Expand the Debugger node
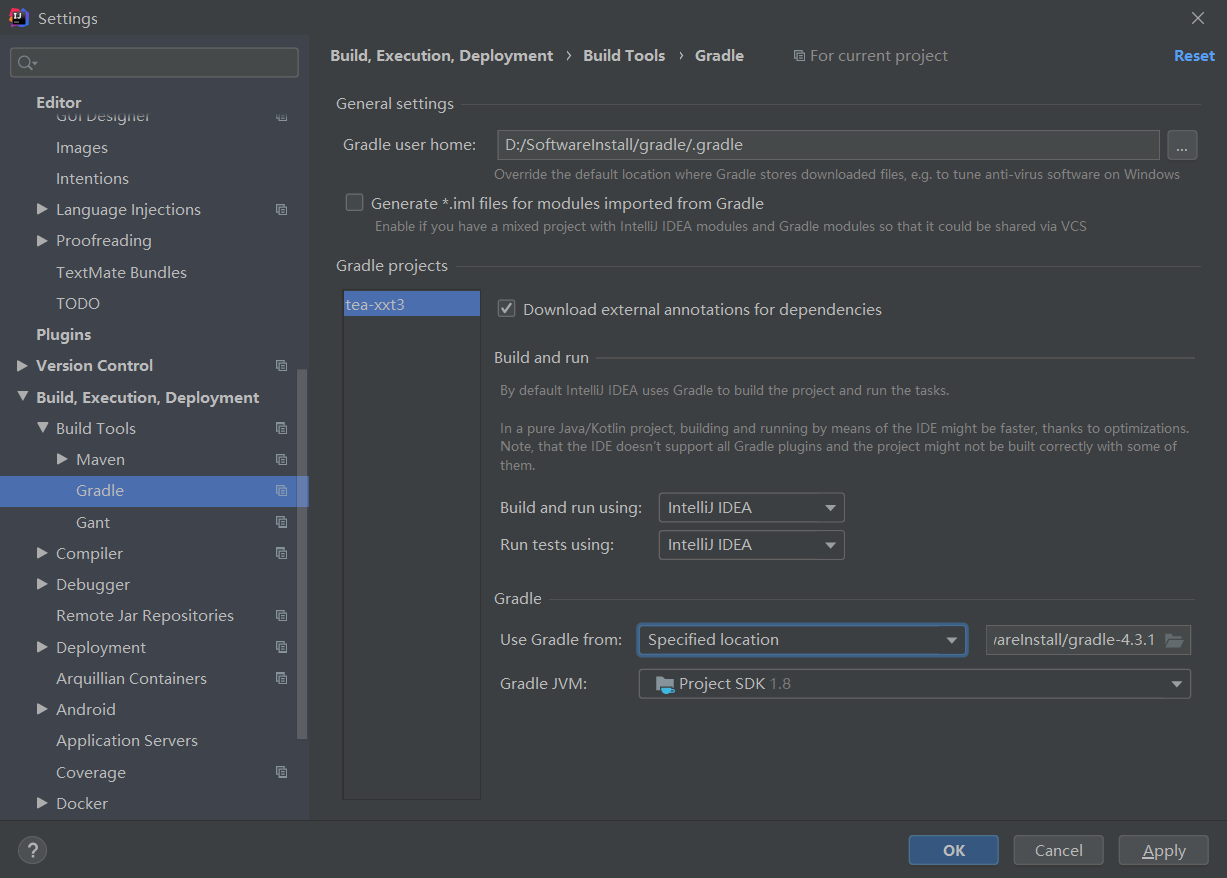 click(42, 584)
